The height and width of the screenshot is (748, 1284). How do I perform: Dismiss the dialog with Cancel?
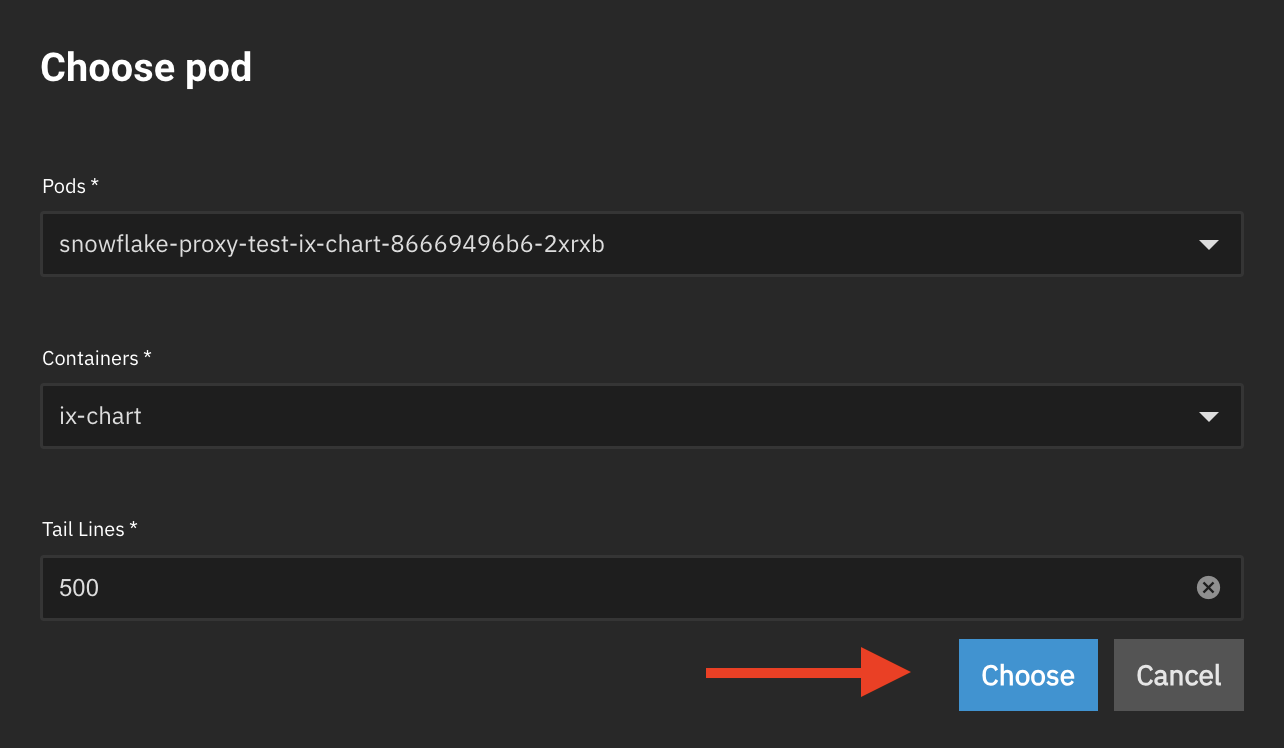click(x=1179, y=675)
